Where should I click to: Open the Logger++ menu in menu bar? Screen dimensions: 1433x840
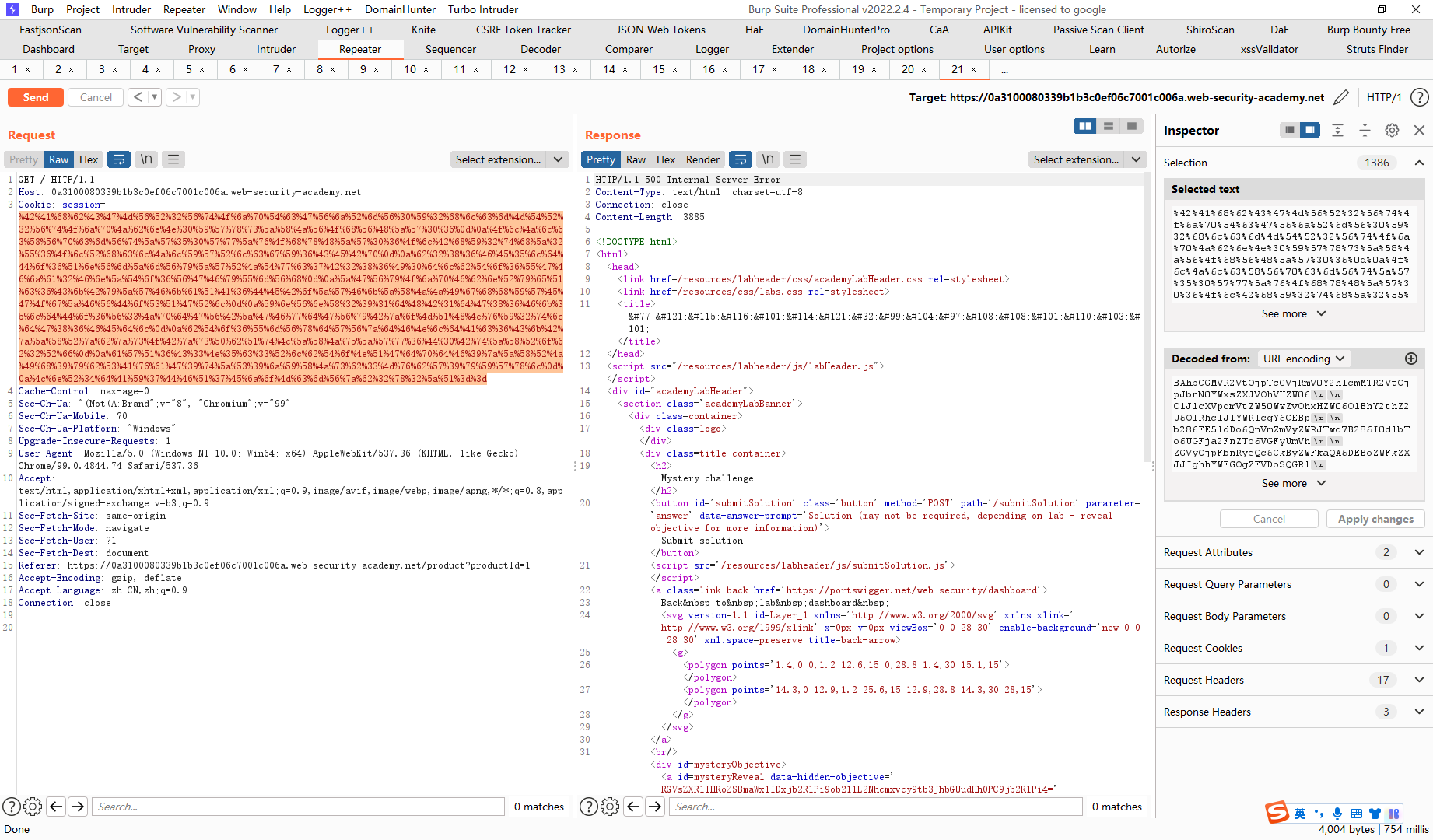[x=327, y=9]
